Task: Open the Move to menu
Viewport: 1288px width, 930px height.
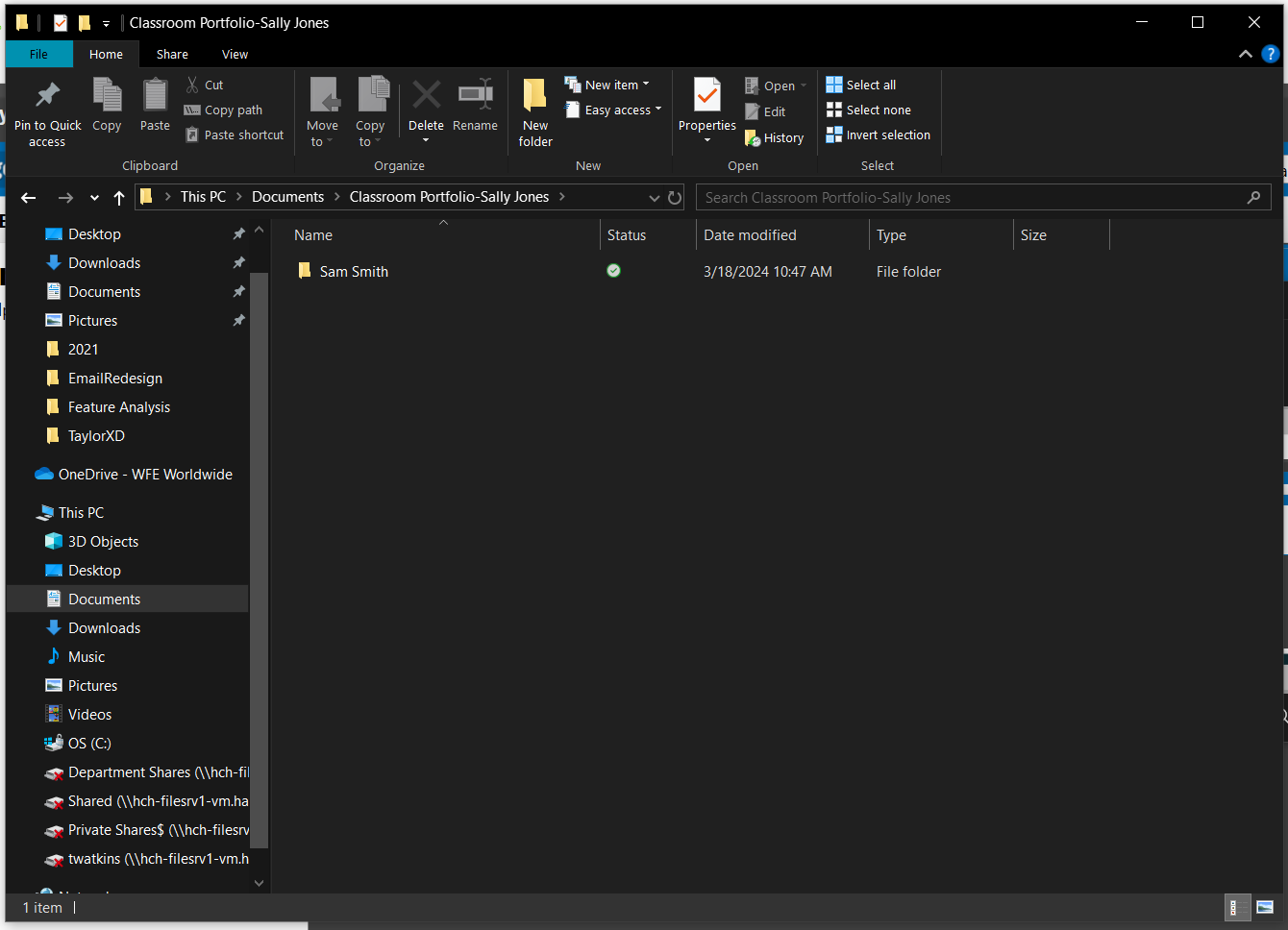Action: [x=322, y=111]
